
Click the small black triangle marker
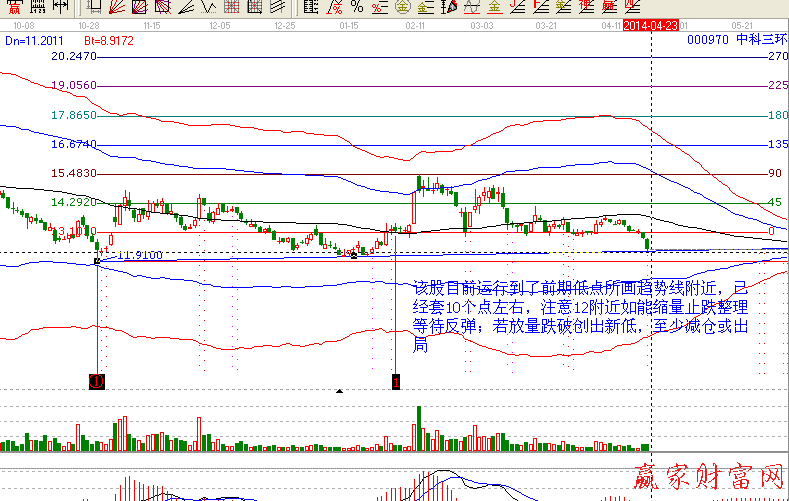[340, 392]
